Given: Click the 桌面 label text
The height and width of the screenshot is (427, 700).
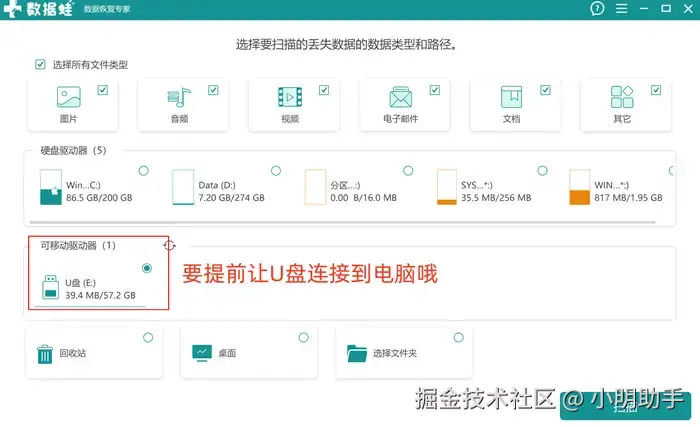Looking at the screenshot, I should click(227, 353).
